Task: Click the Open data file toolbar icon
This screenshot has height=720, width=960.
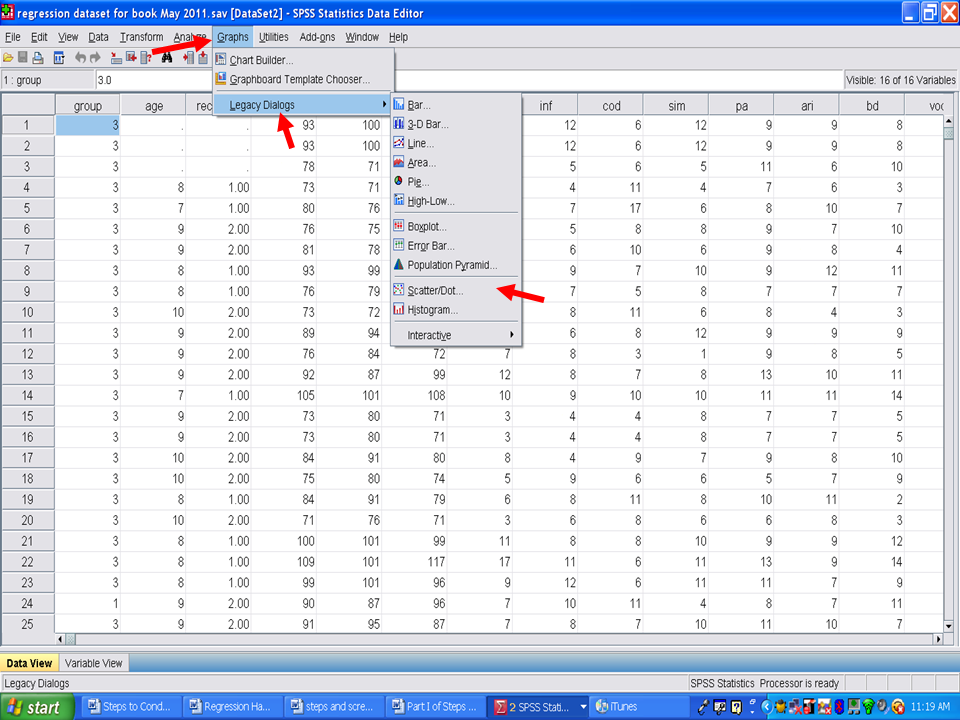Action: pyautogui.click(x=8, y=58)
